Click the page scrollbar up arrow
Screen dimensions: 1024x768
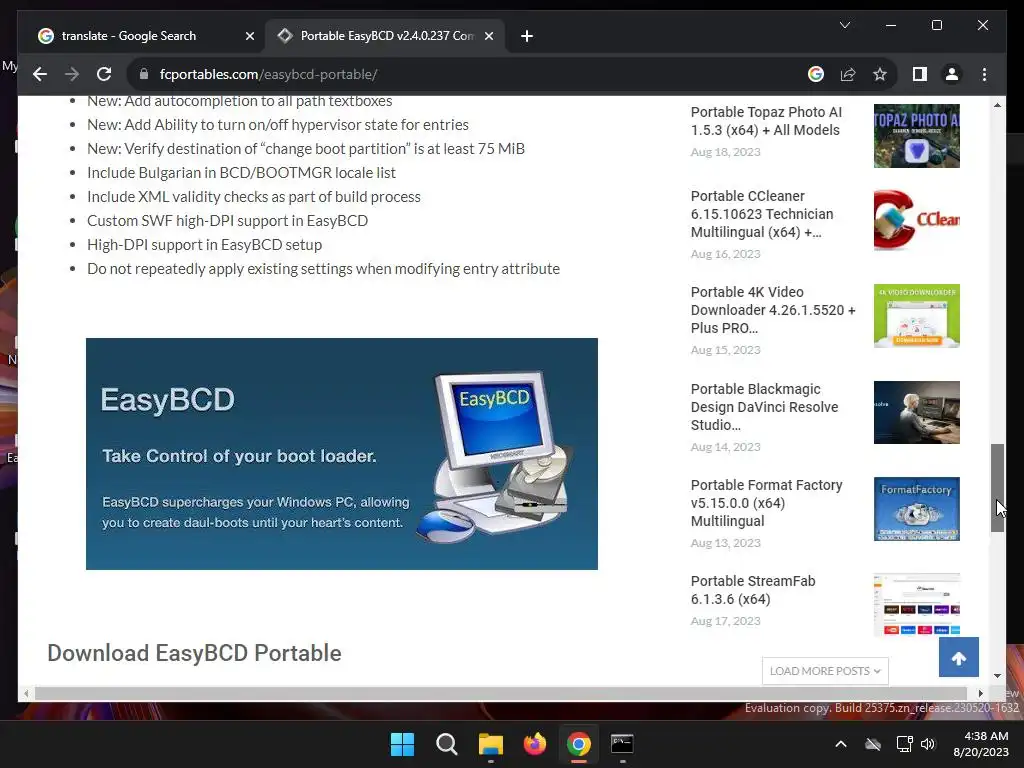pyautogui.click(x=997, y=105)
